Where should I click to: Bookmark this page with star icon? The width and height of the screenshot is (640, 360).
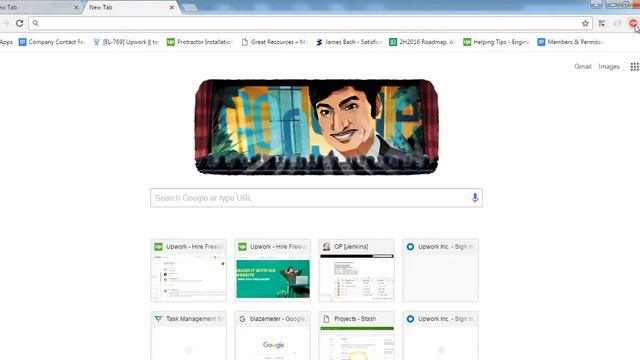pyautogui.click(x=585, y=23)
